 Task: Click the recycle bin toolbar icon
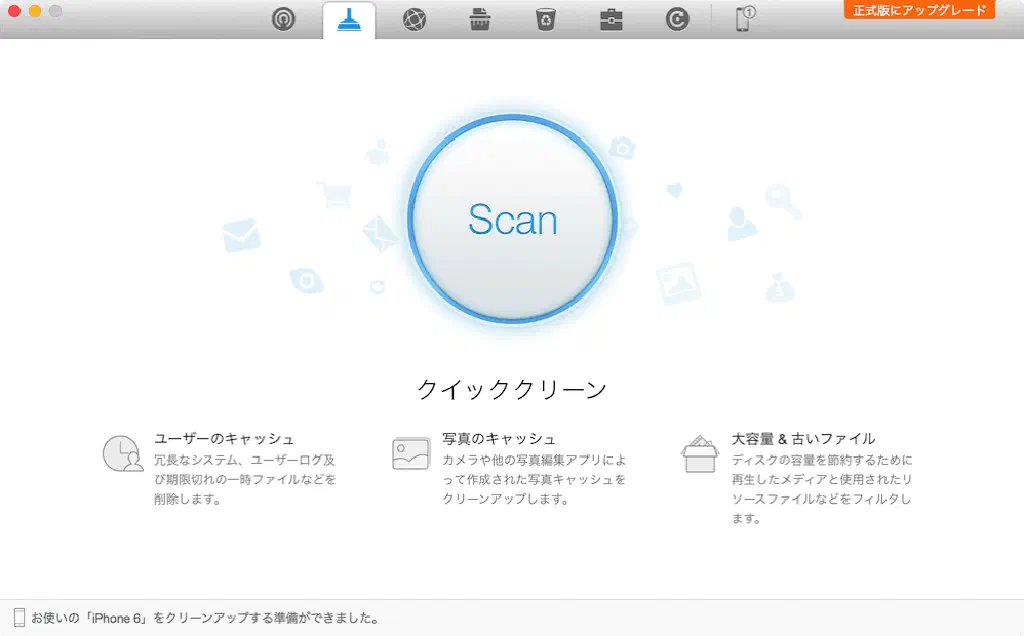tap(545, 19)
